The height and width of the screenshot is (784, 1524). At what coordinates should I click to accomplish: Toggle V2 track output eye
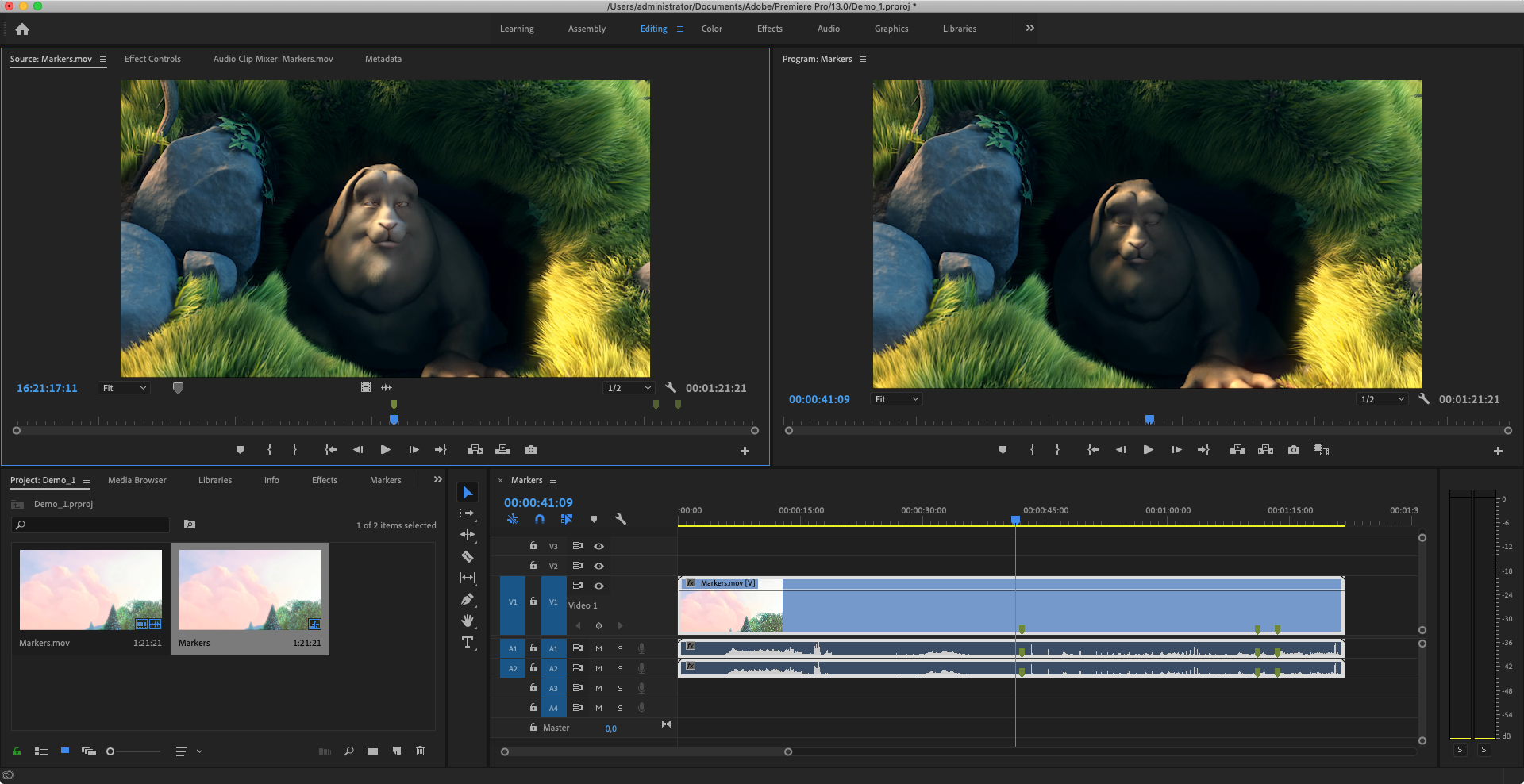[599, 566]
